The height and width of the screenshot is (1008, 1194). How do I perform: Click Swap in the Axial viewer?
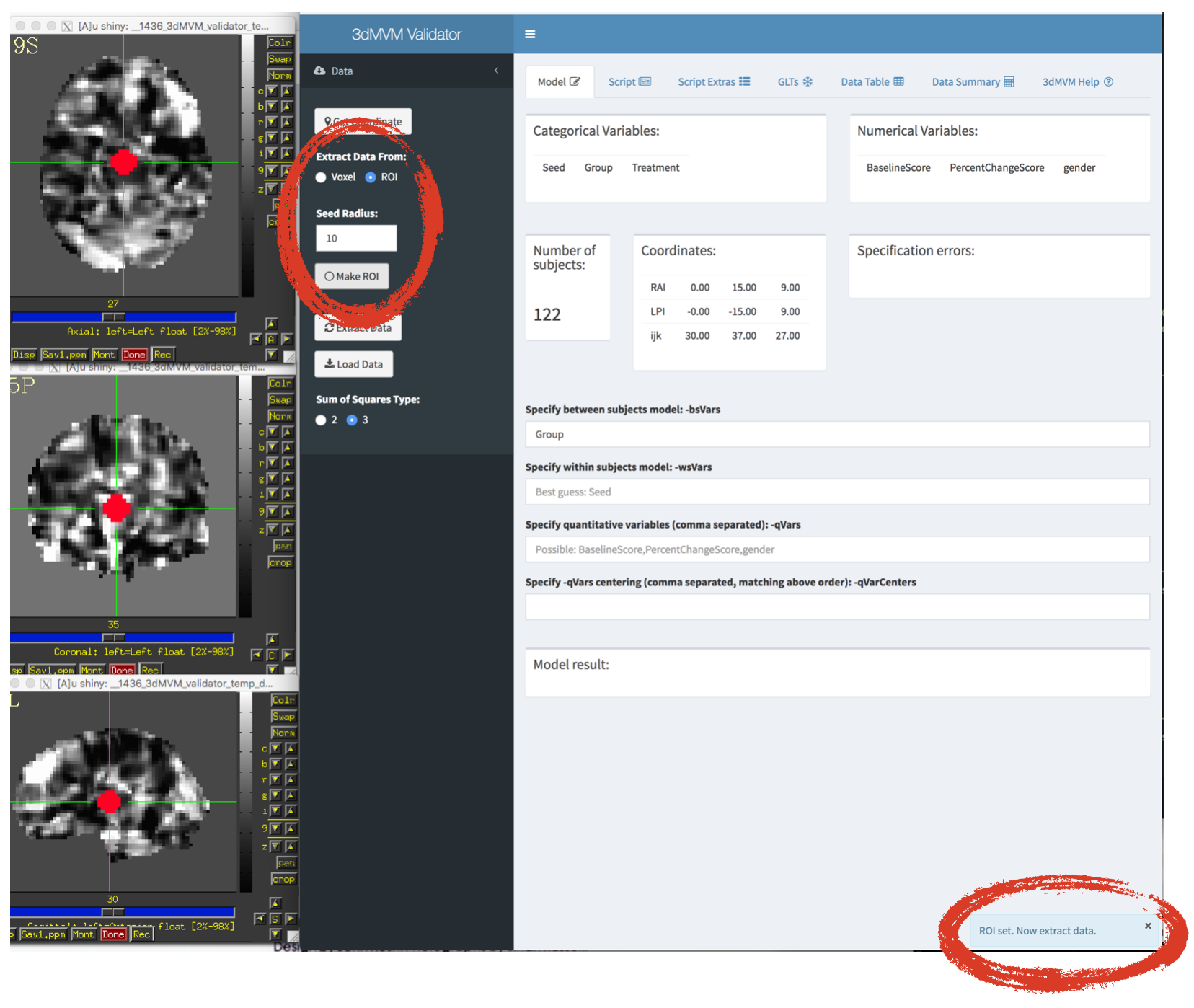(280, 59)
